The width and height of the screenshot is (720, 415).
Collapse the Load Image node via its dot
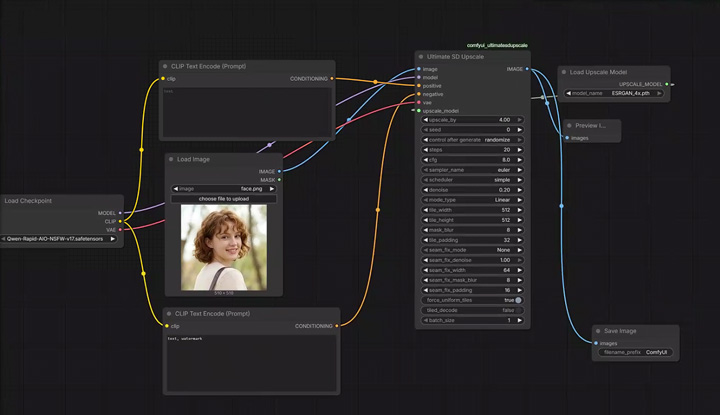(x=171, y=159)
